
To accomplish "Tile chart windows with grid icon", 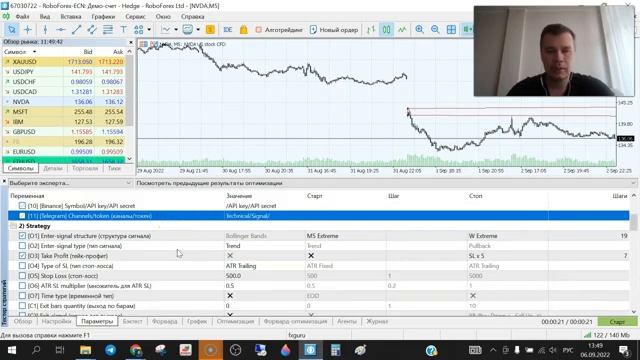I will click(x=451, y=29).
